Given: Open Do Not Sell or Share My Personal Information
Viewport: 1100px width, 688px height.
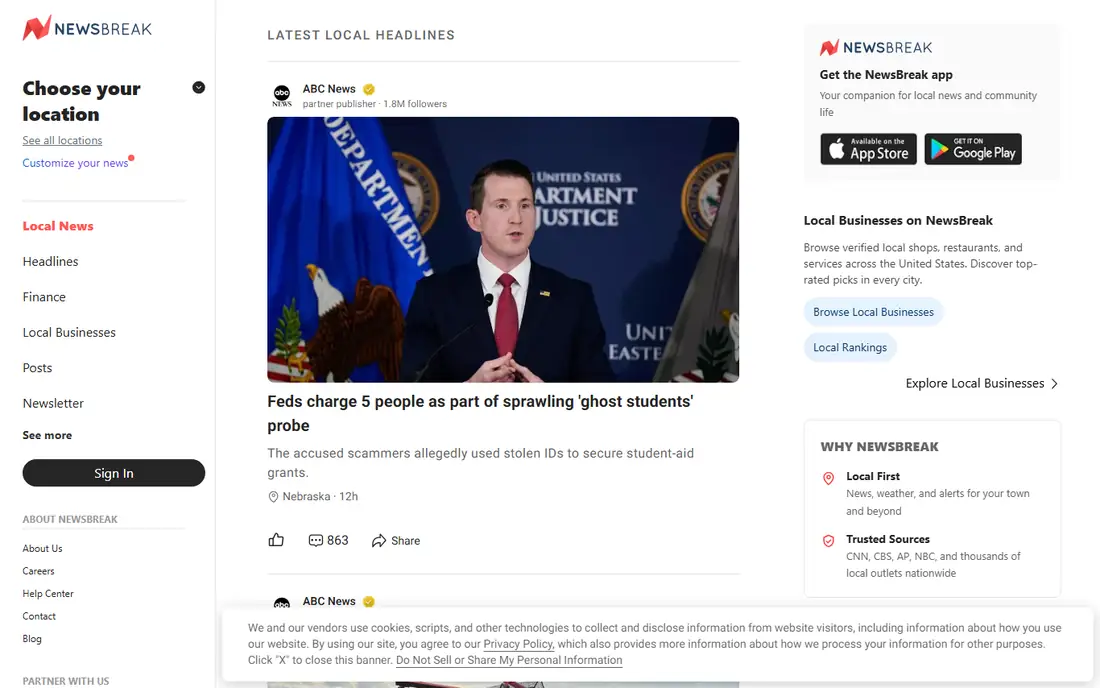Looking at the screenshot, I should point(509,660).
